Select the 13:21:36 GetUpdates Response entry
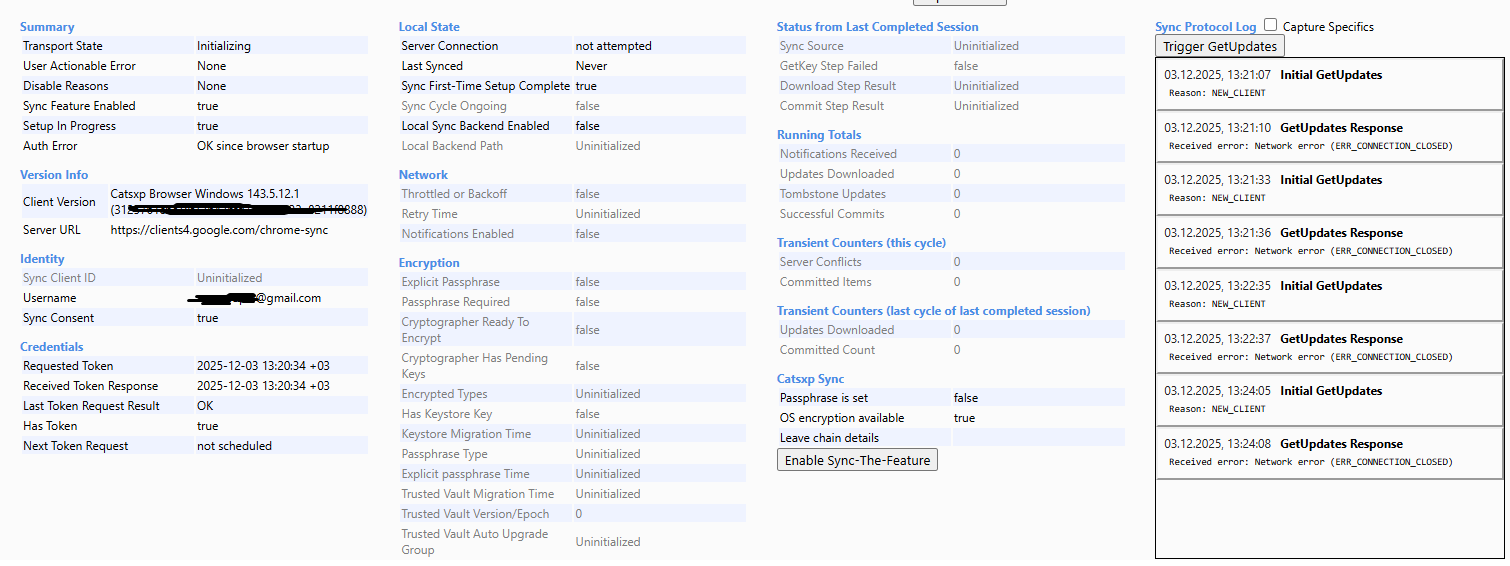This screenshot has height=566, width=1510. (1340, 233)
